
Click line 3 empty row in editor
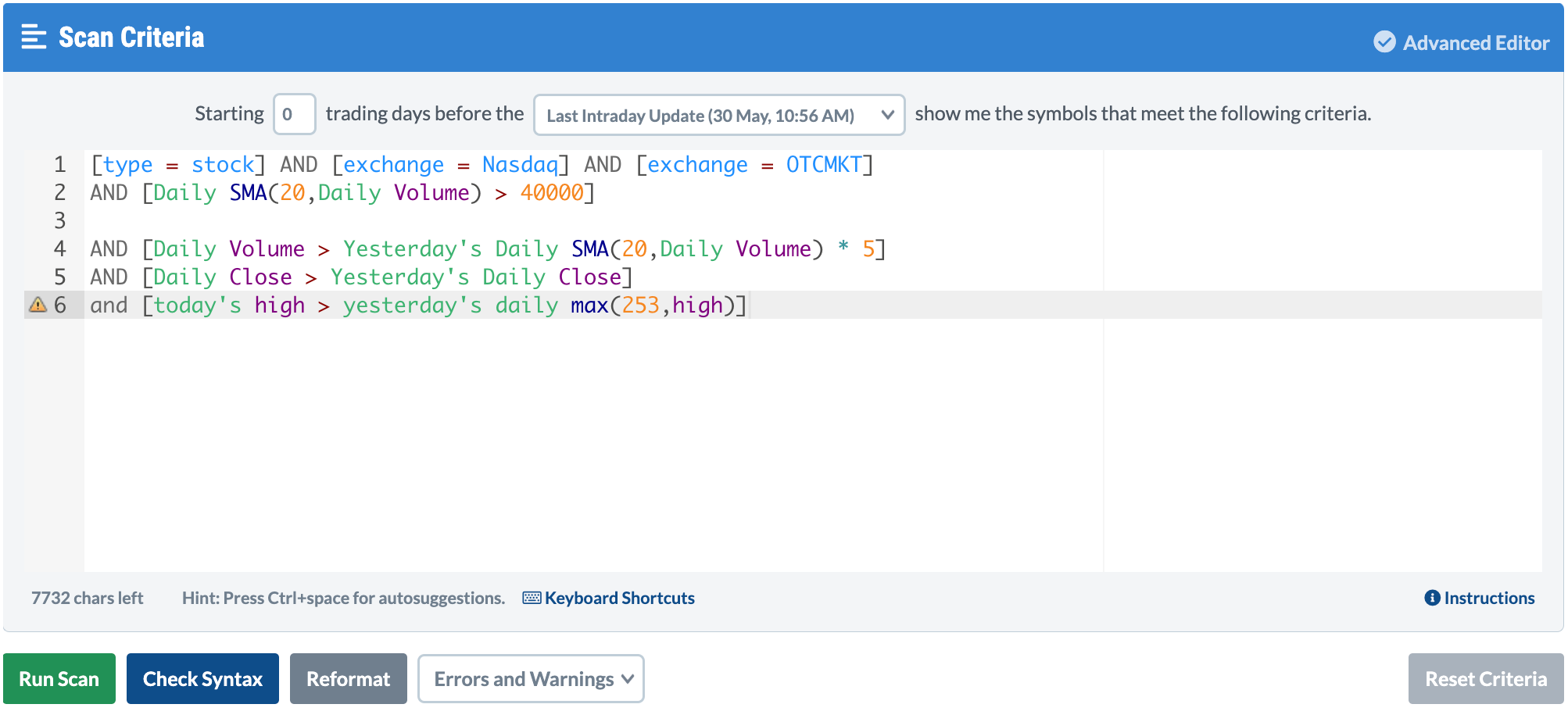(x=469, y=220)
